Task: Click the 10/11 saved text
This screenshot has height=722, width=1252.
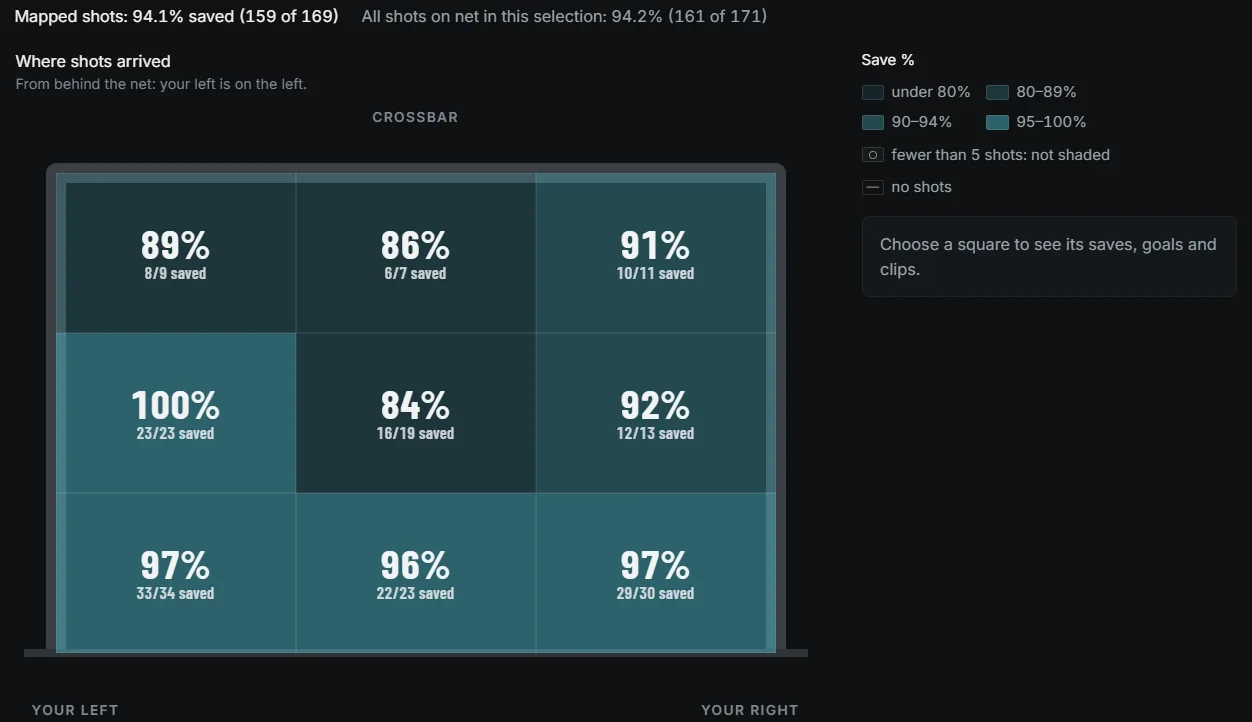Action: (655, 273)
